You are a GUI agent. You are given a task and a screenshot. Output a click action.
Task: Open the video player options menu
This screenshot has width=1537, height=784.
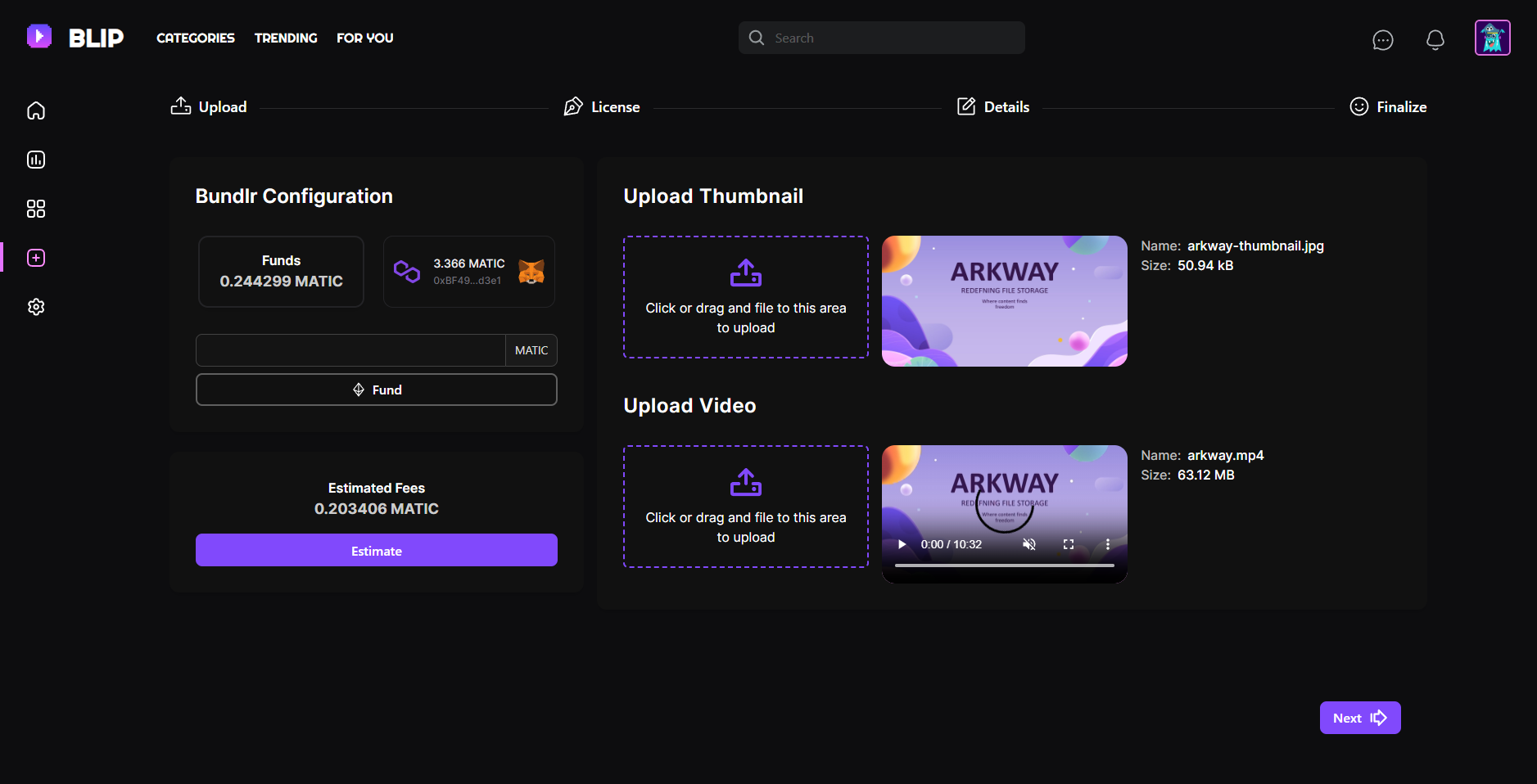click(x=1107, y=543)
